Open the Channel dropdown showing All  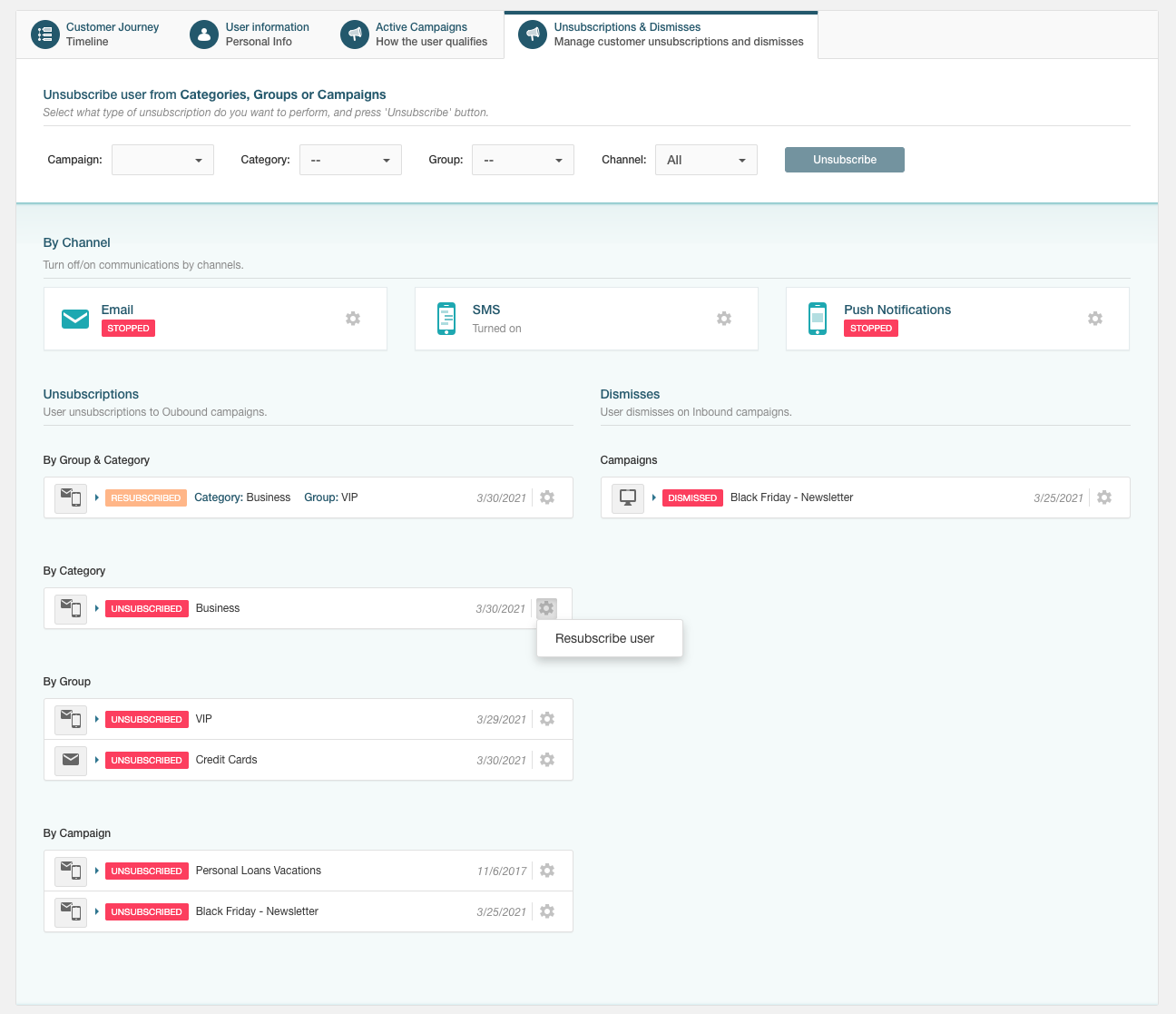706,160
